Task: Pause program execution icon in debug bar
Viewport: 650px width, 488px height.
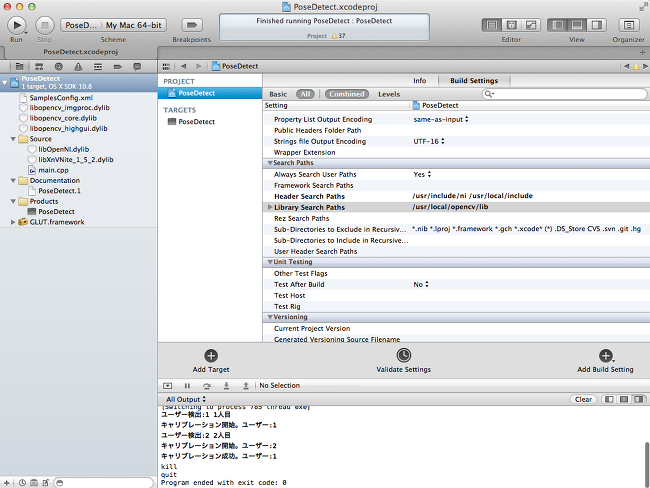Action: [x=187, y=386]
